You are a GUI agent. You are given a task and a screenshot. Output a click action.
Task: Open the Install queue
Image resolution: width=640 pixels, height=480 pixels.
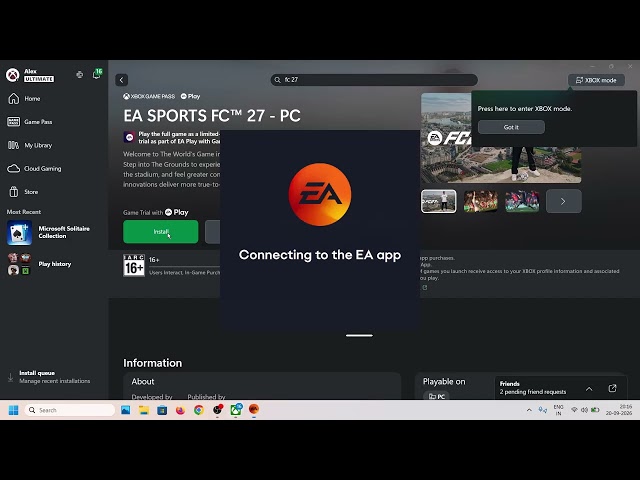tap(54, 377)
